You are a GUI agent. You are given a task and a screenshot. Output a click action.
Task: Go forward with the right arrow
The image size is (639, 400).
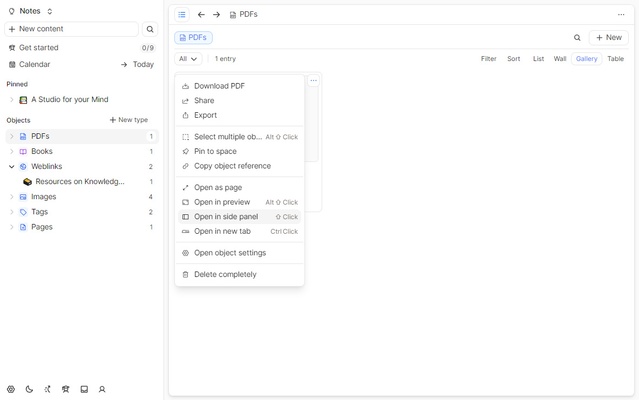tap(216, 15)
